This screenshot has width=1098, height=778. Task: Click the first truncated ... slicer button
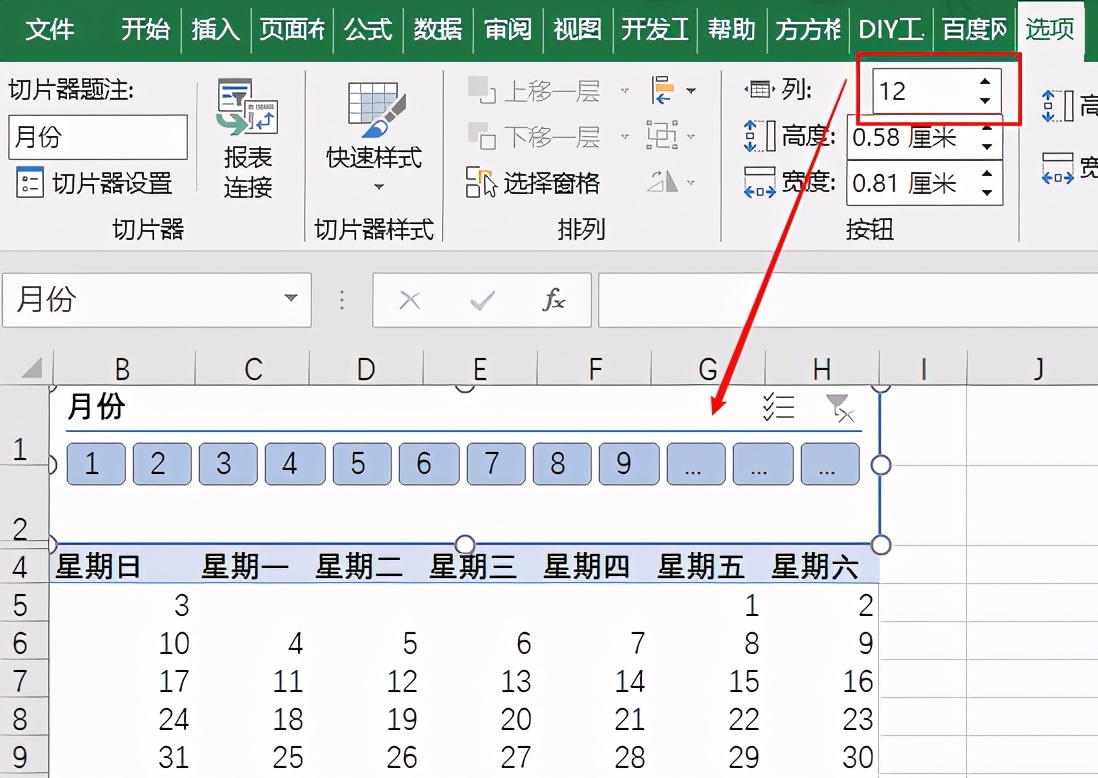696,463
